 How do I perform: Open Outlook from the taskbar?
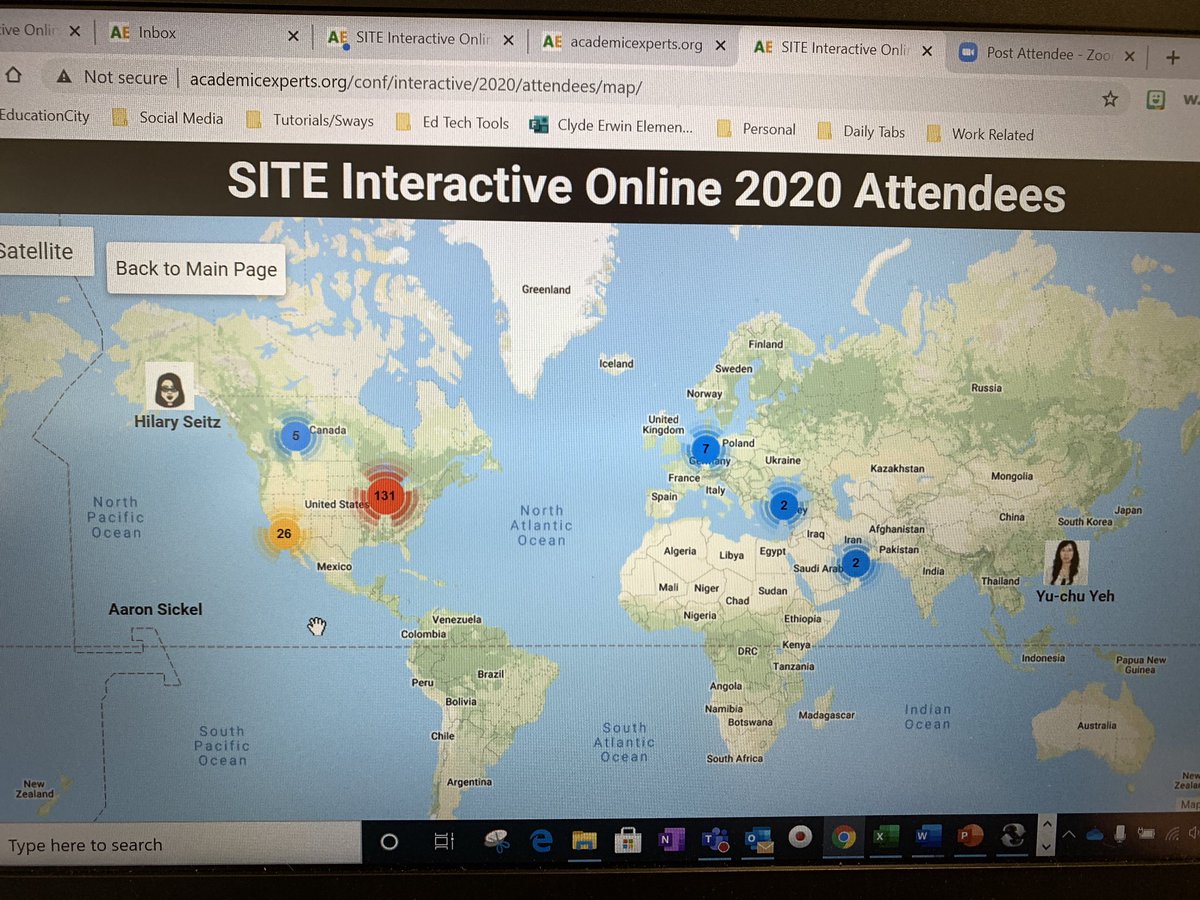tap(758, 838)
